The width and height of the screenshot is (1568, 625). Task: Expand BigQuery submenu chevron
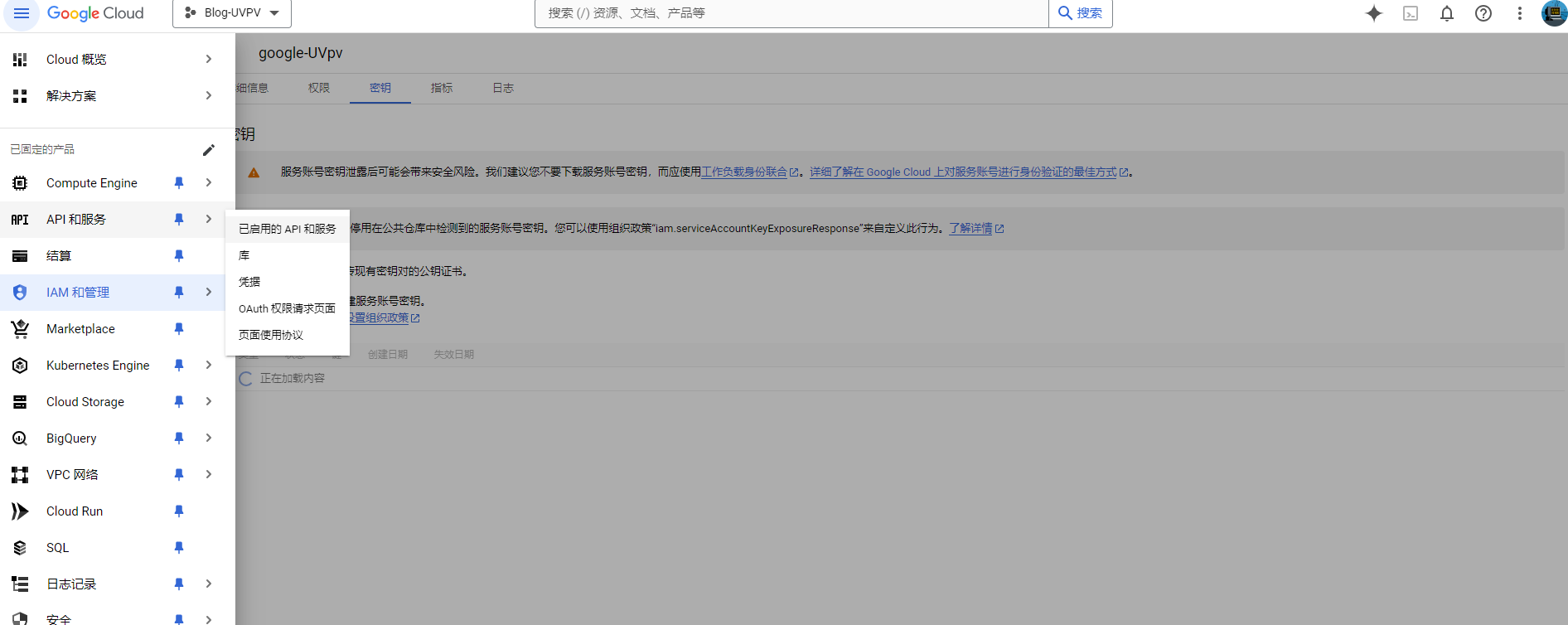click(209, 438)
